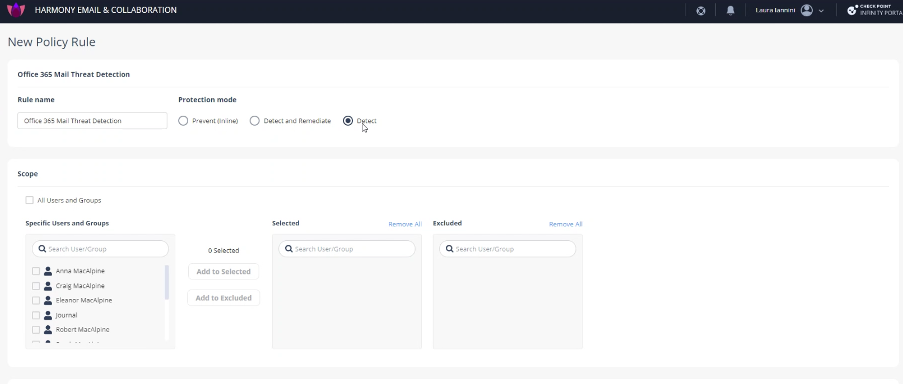Select the Prevent (Inline) radio button
Viewport: 904px width, 384px height.
click(x=183, y=121)
